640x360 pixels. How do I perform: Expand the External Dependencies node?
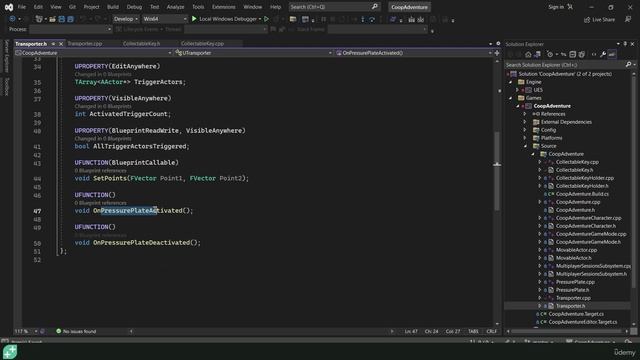(525, 122)
